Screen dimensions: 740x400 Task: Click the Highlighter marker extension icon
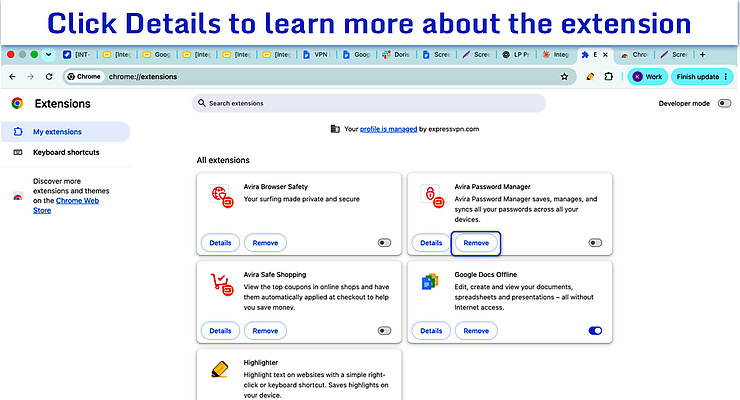click(220, 369)
